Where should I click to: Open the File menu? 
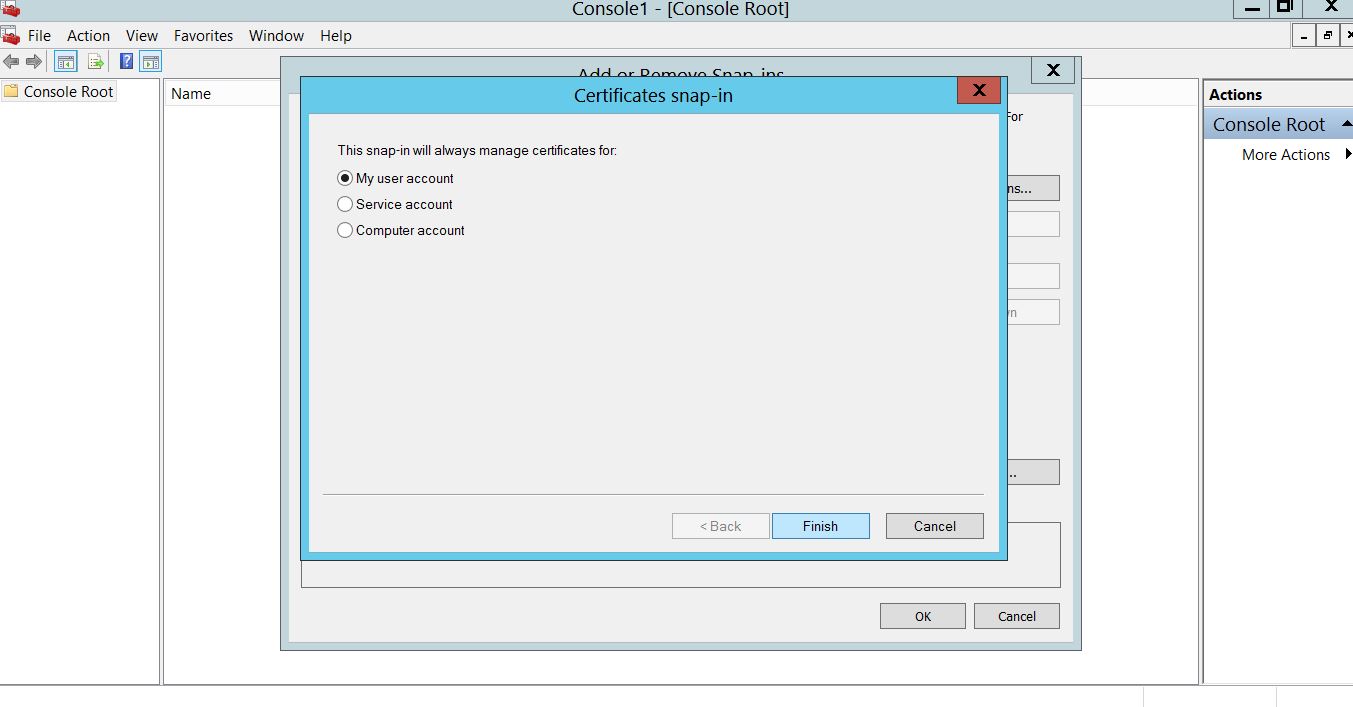point(39,35)
